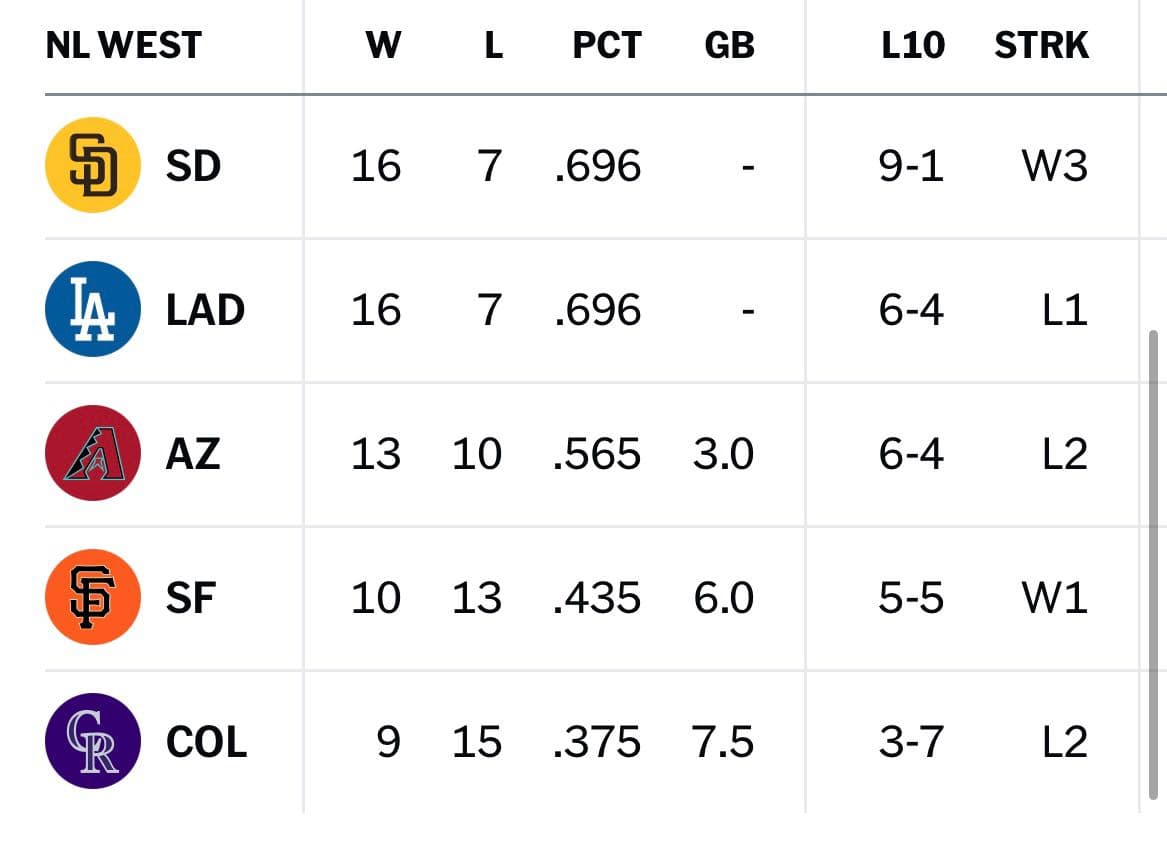
Task: Click the Los Angeles Dodgers logo
Action: tap(93, 309)
